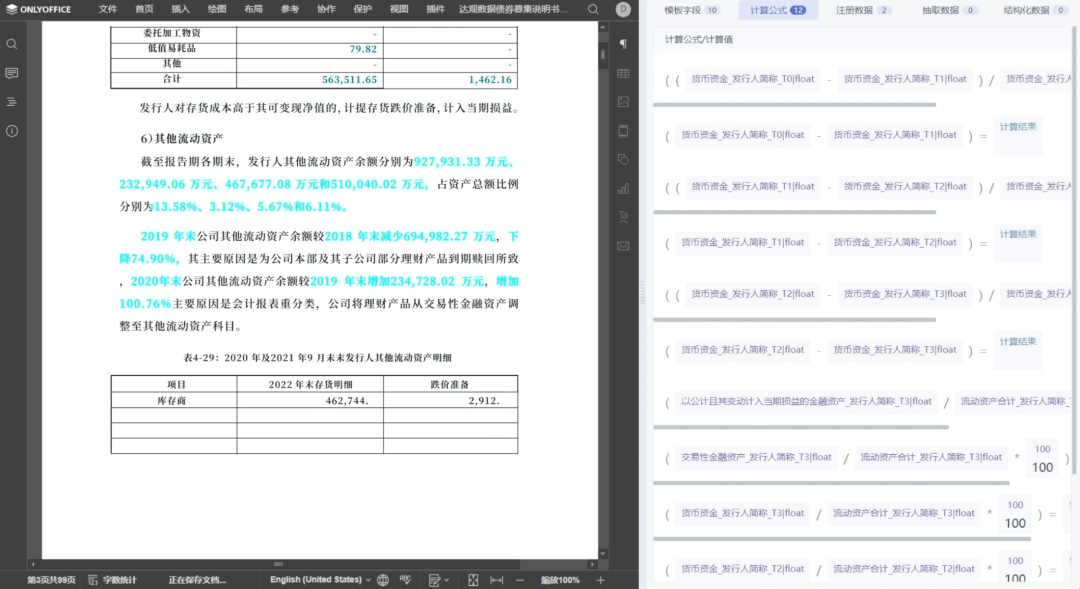Switch to the 注册数据 tab
The height and width of the screenshot is (589, 1080).
pos(862,10)
